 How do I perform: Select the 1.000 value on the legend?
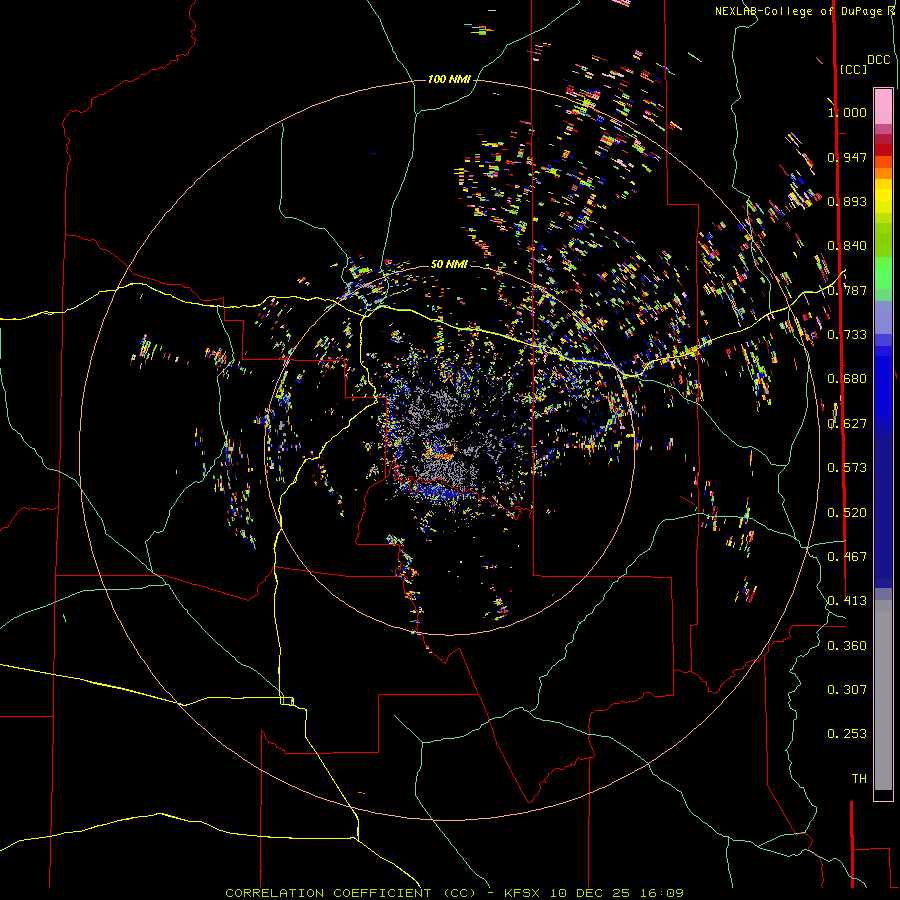[847, 112]
